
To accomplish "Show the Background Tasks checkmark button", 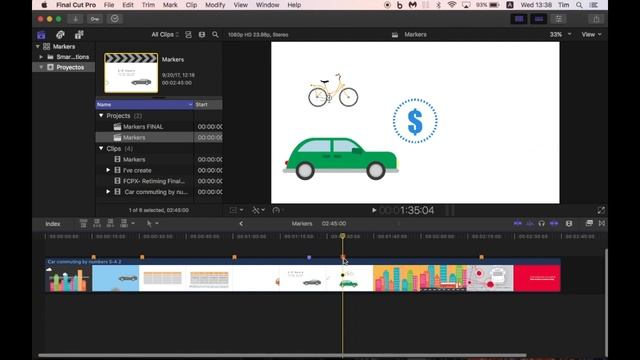I will tap(115, 19).
